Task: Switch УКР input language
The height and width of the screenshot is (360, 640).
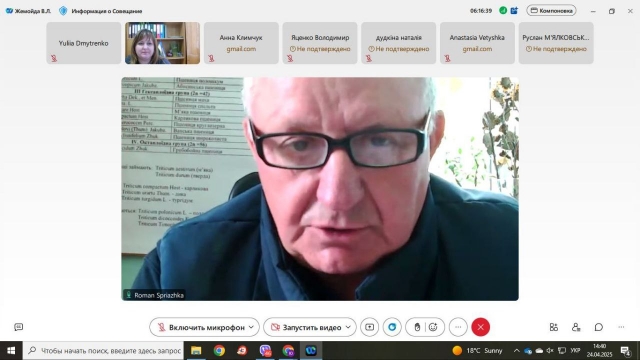Action: click(x=576, y=351)
